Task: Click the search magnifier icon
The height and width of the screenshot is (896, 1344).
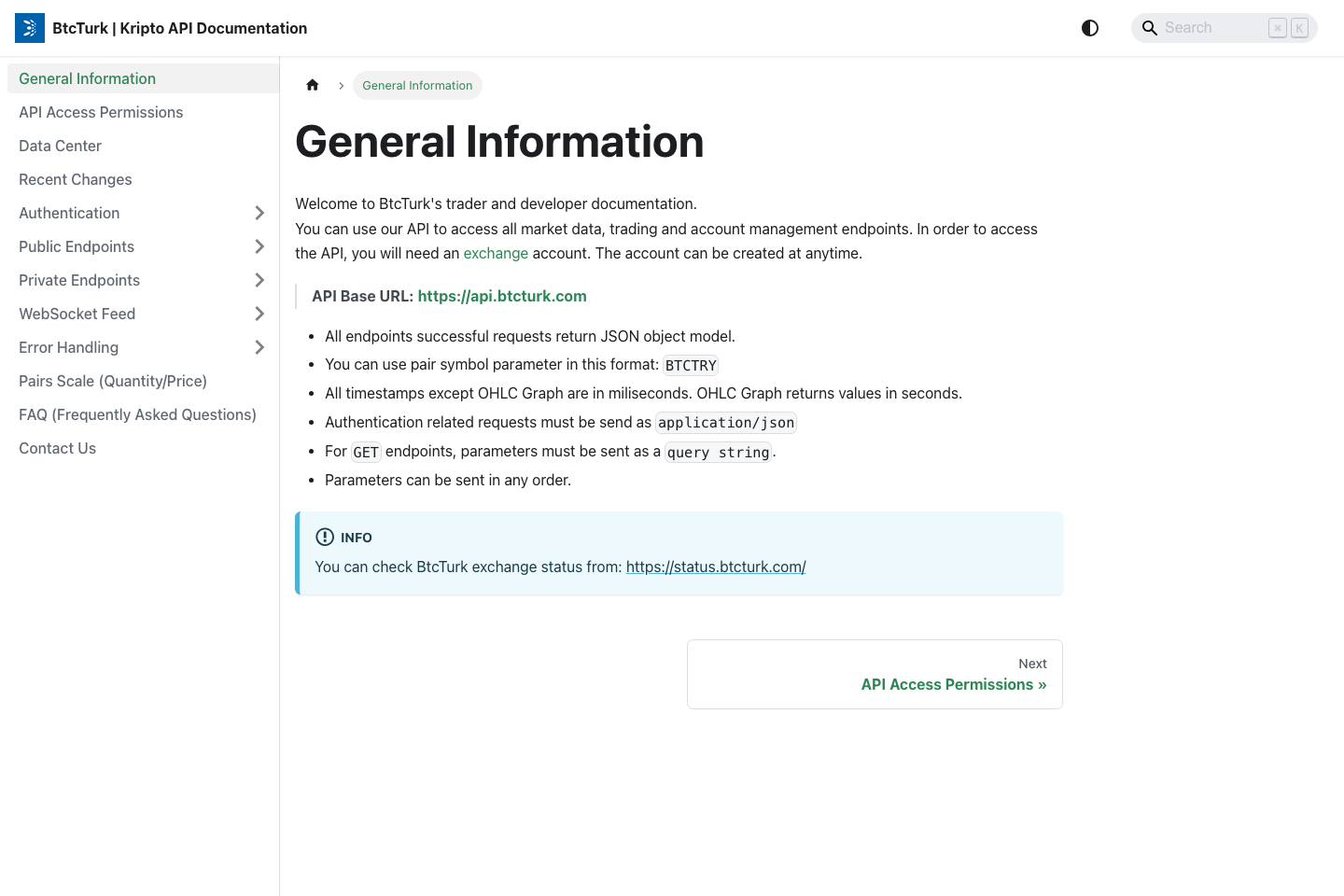Action: pos(1150,28)
